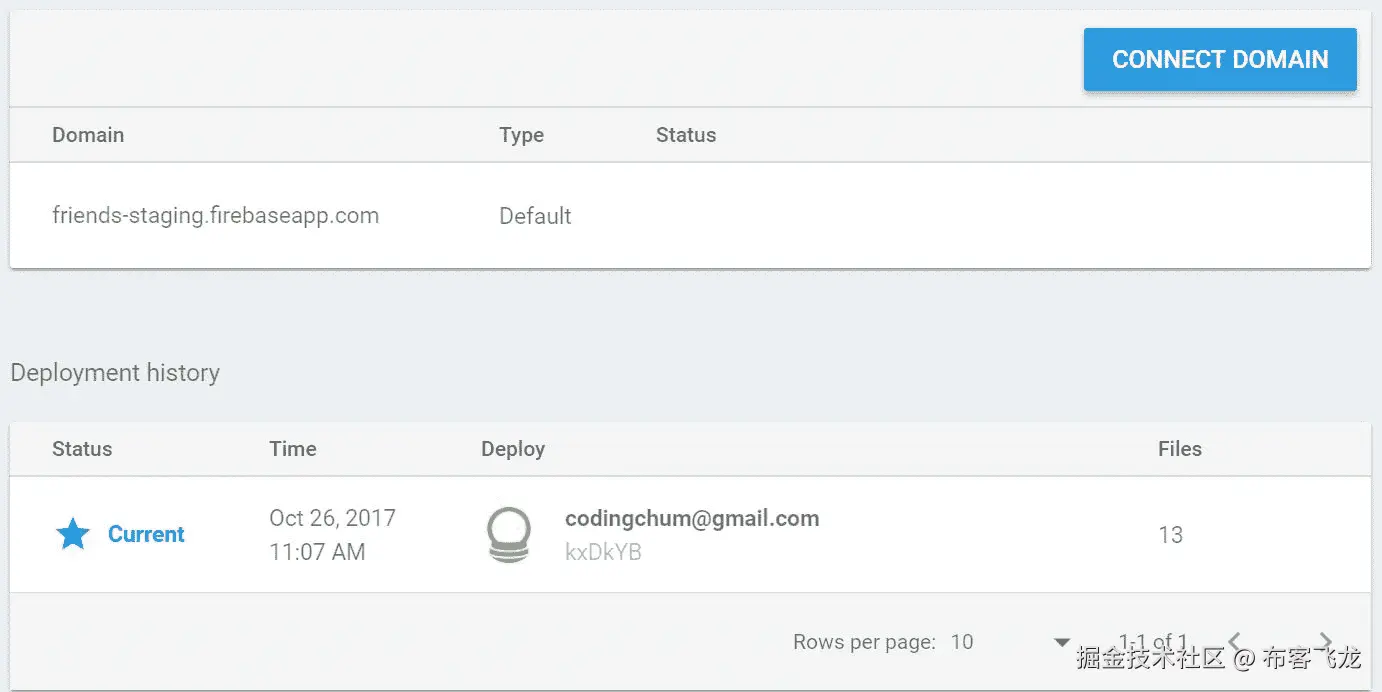The width and height of the screenshot is (1382, 692).
Task: Go to next page of deployments
Action: click(x=1326, y=642)
